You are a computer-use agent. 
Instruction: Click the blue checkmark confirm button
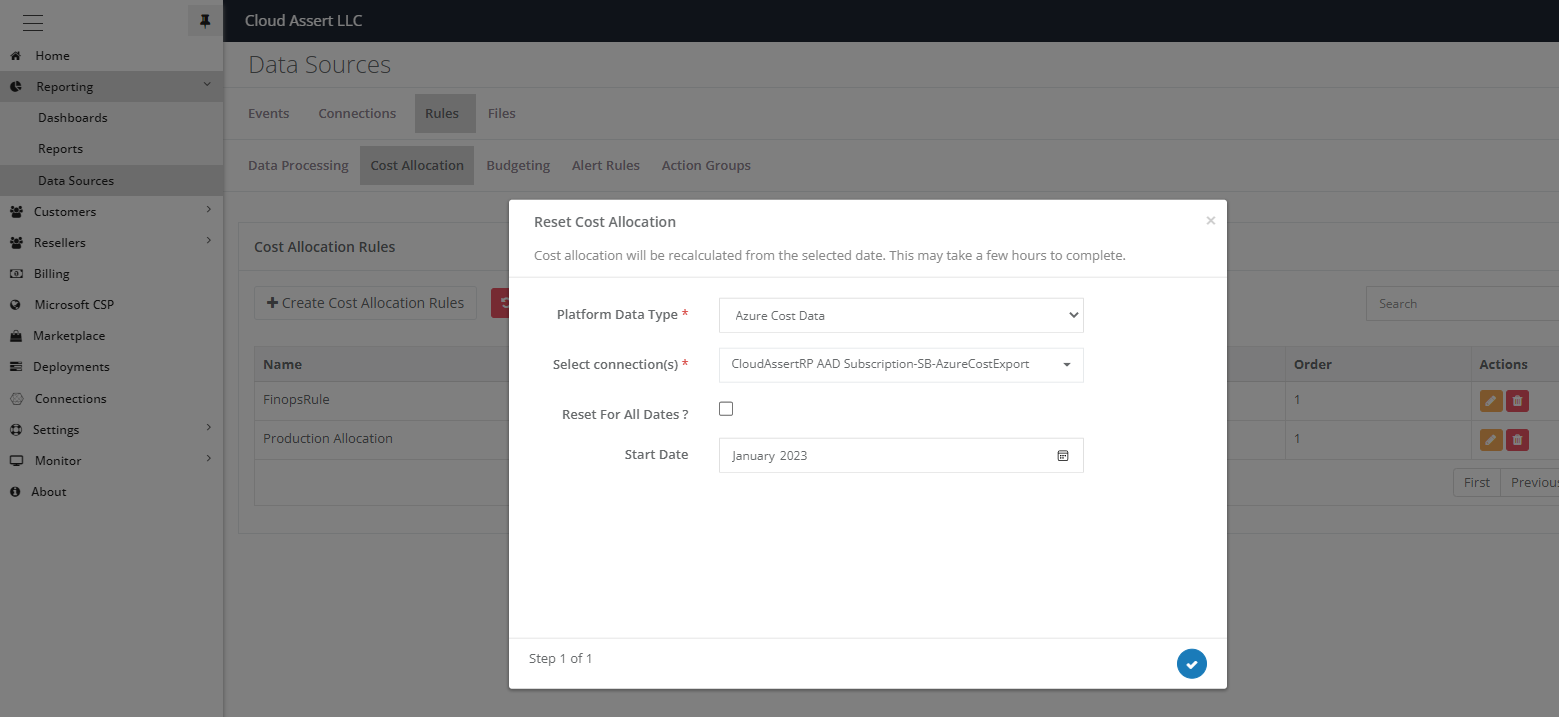(1191, 664)
